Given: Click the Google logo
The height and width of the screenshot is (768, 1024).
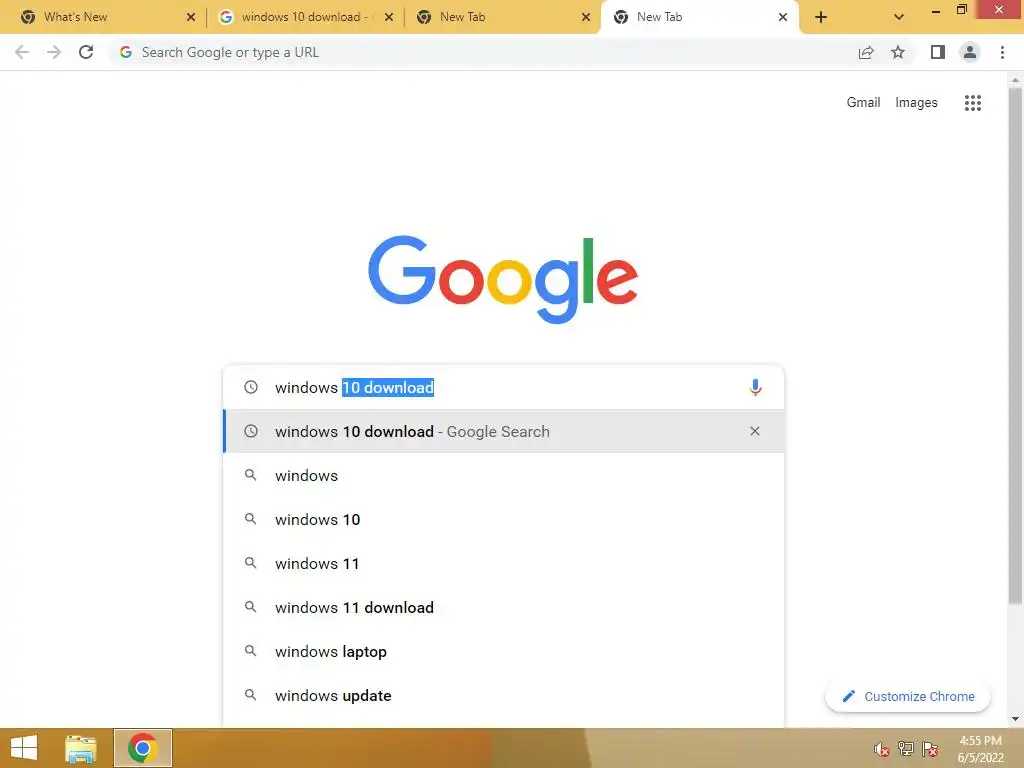Looking at the screenshot, I should [x=503, y=279].
